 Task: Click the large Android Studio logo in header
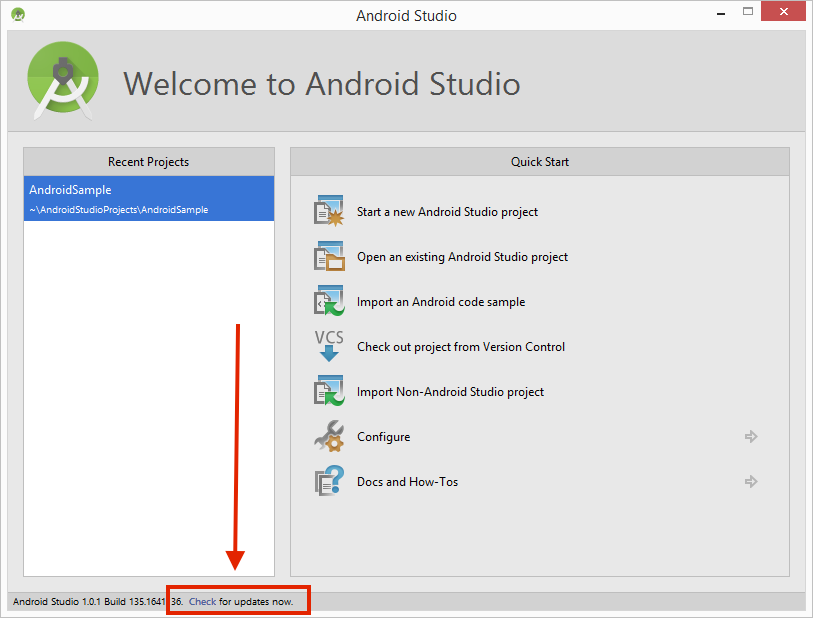63,81
